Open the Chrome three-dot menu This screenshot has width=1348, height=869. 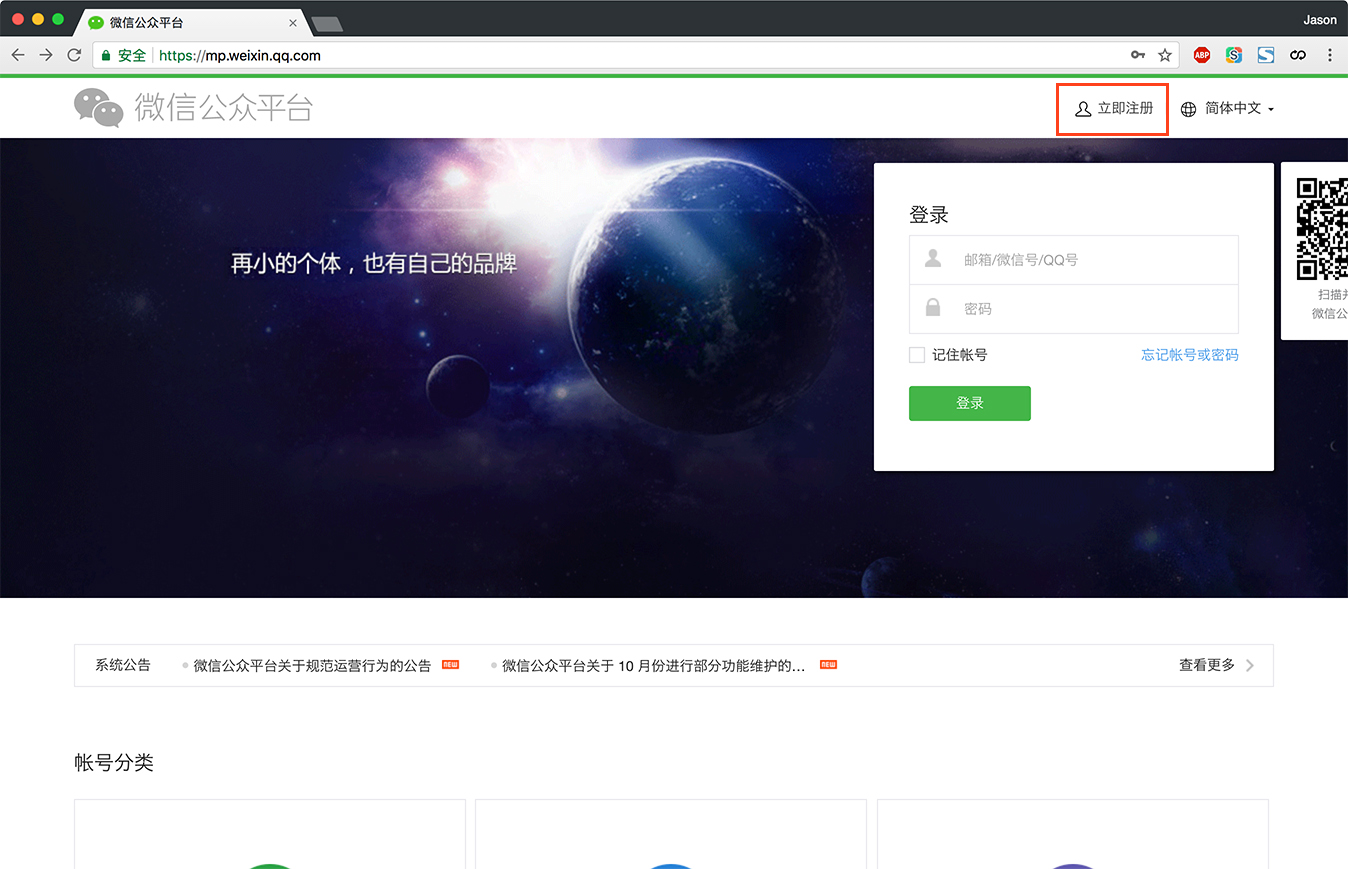coord(1330,55)
